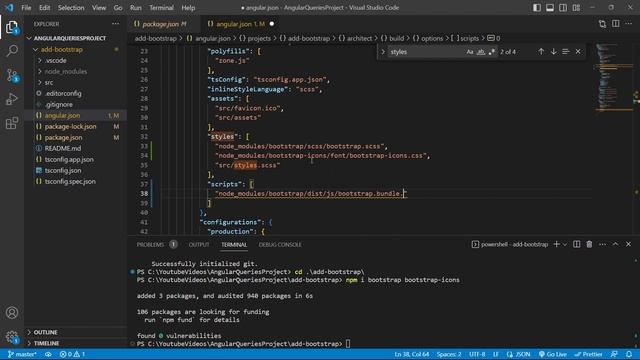Toggle the primary sidebar layout icon

click(537, 8)
